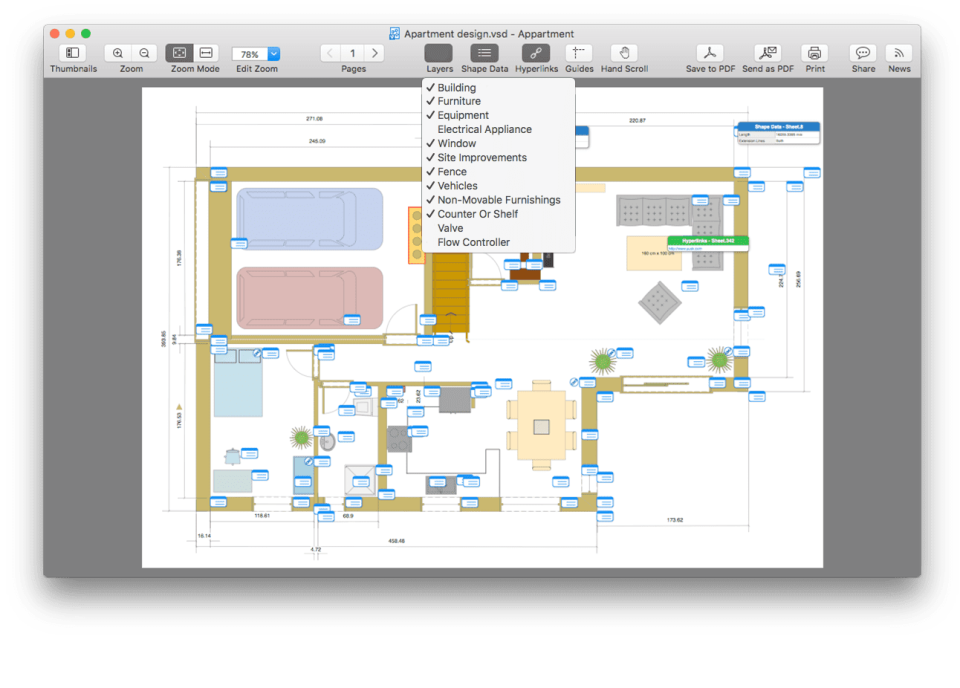Go to the next page arrow
This screenshot has width=960, height=688.
375,53
